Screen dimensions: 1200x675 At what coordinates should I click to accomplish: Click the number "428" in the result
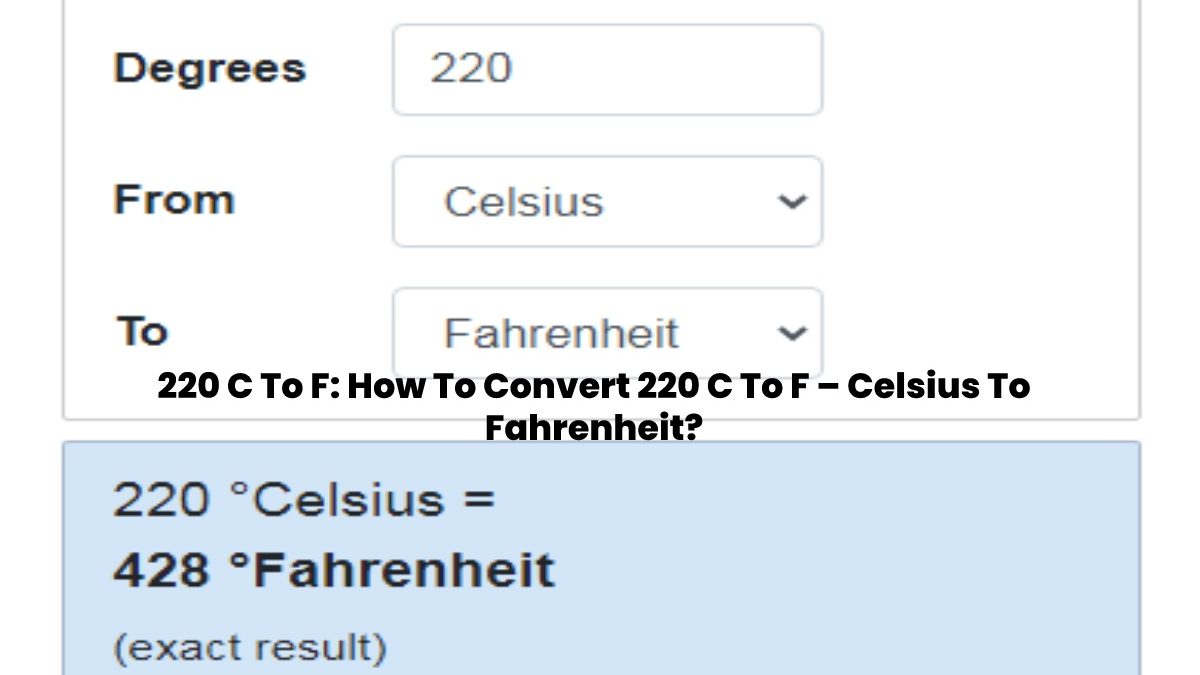(159, 571)
